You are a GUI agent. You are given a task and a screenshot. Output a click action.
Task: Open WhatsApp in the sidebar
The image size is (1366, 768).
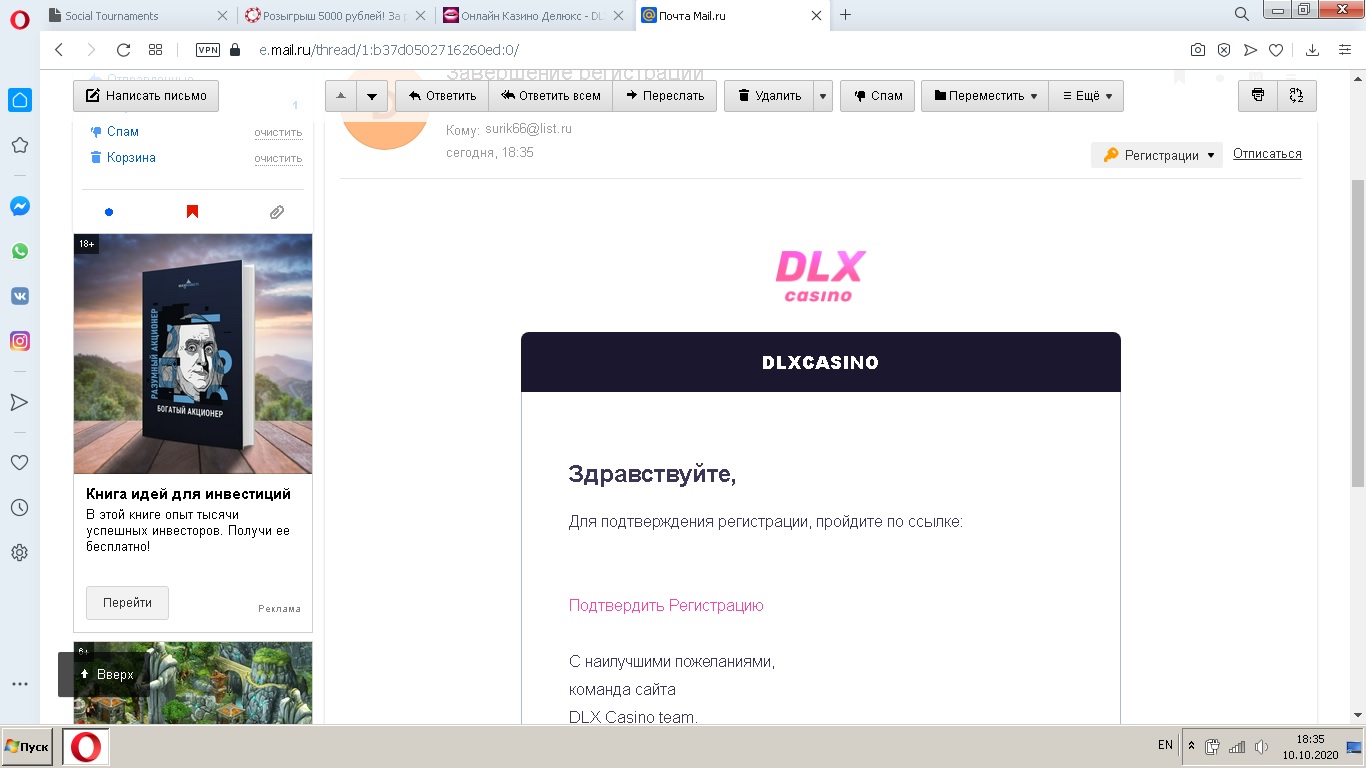[x=19, y=251]
